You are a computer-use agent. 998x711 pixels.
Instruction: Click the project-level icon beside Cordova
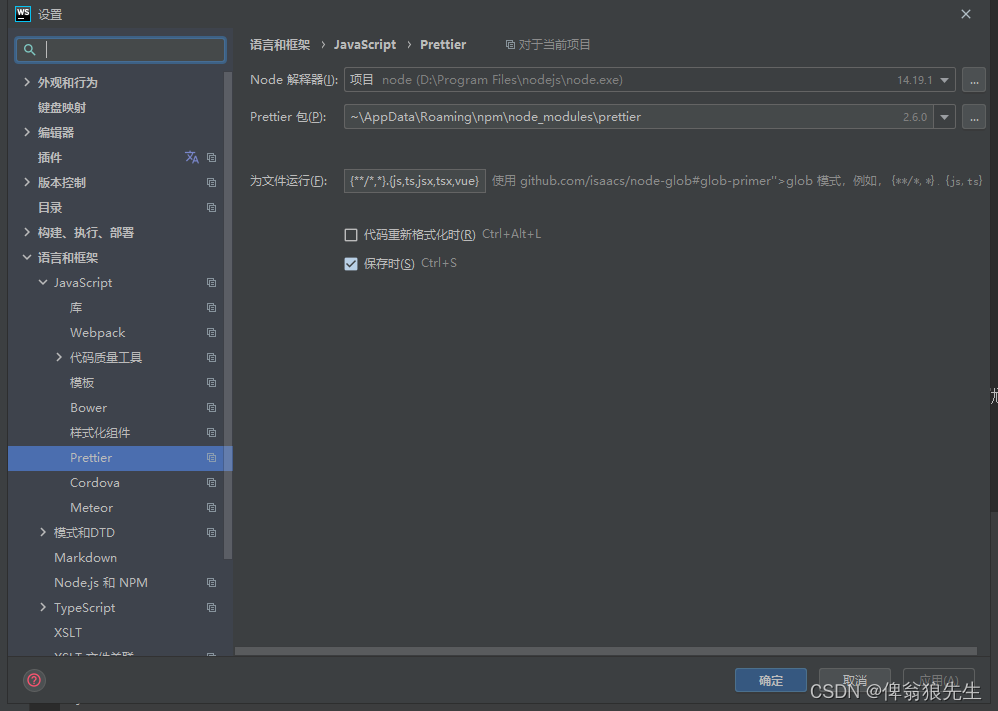point(211,482)
